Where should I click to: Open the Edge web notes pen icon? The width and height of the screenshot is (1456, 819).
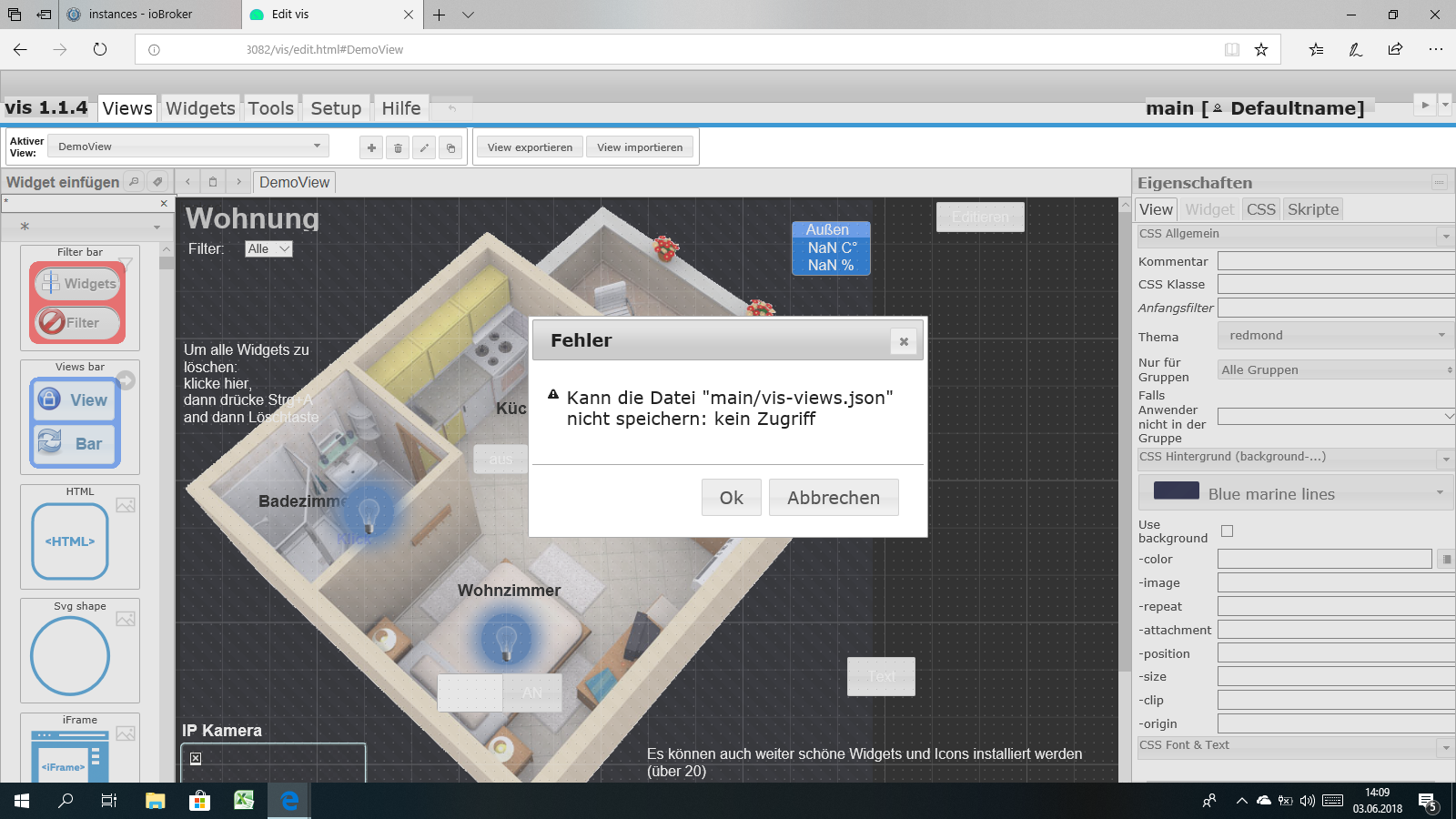click(1355, 49)
